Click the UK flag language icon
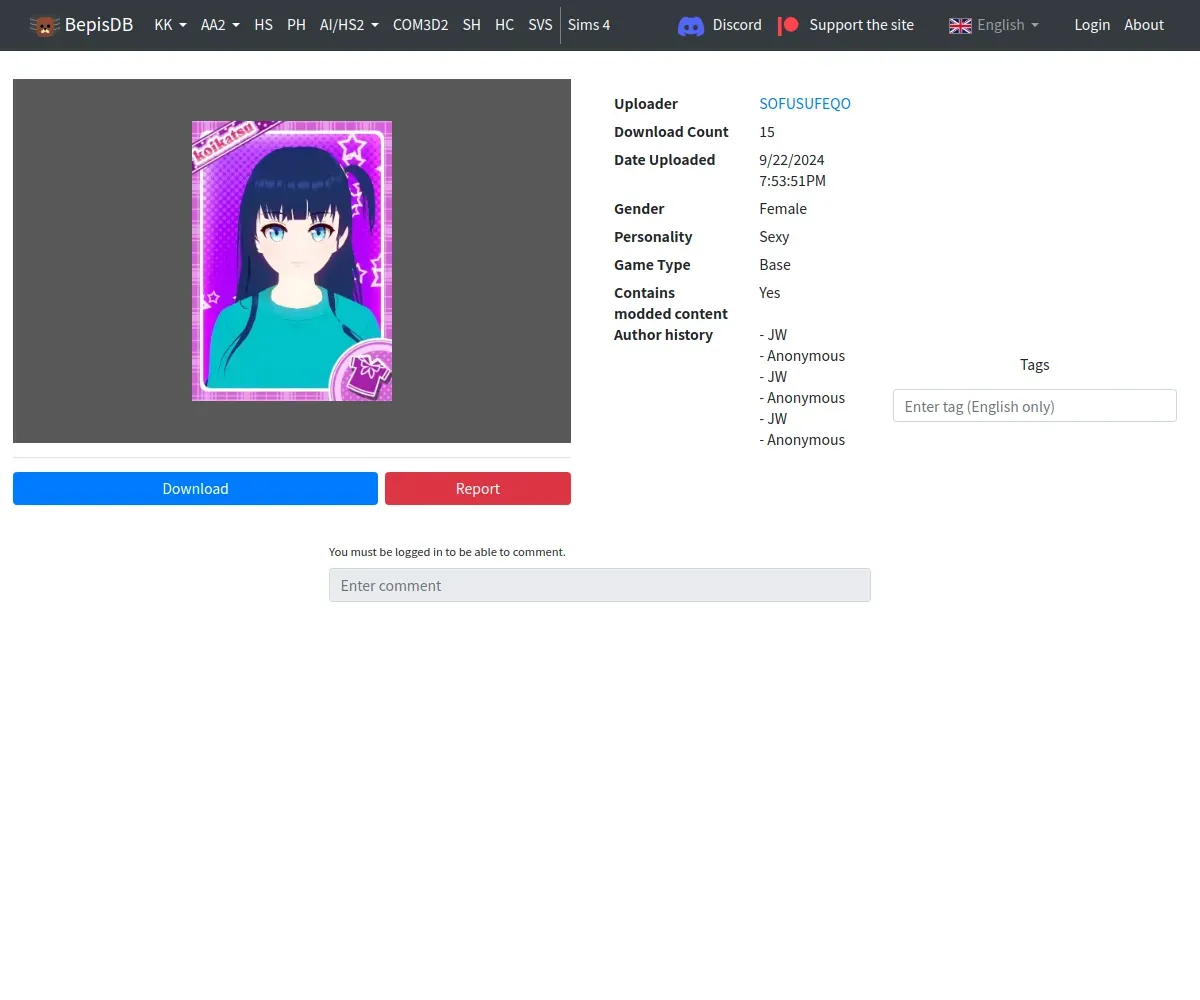Viewport: 1200px width, 1000px height. click(960, 25)
